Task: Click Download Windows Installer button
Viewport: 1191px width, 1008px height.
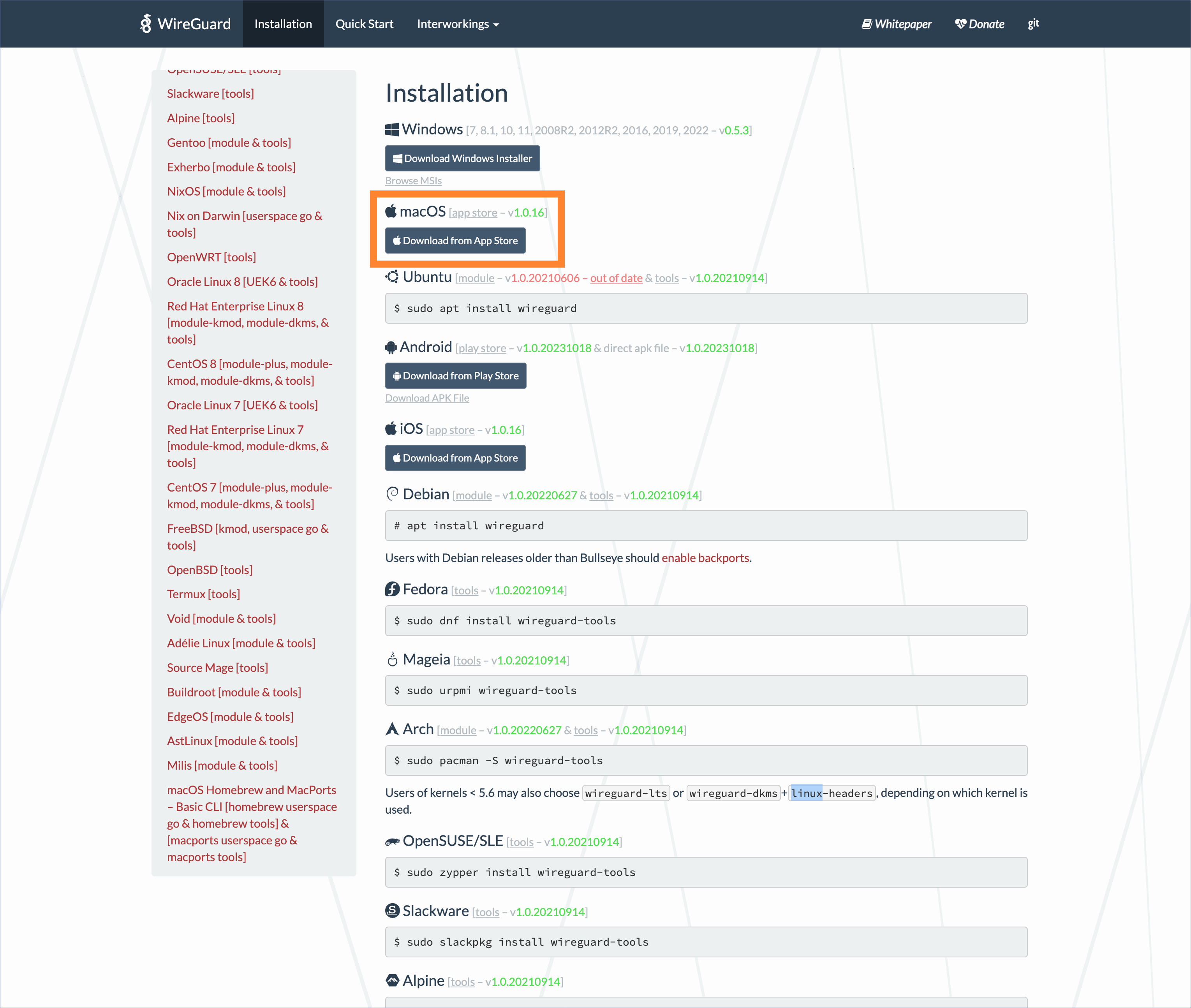Action: click(x=462, y=158)
